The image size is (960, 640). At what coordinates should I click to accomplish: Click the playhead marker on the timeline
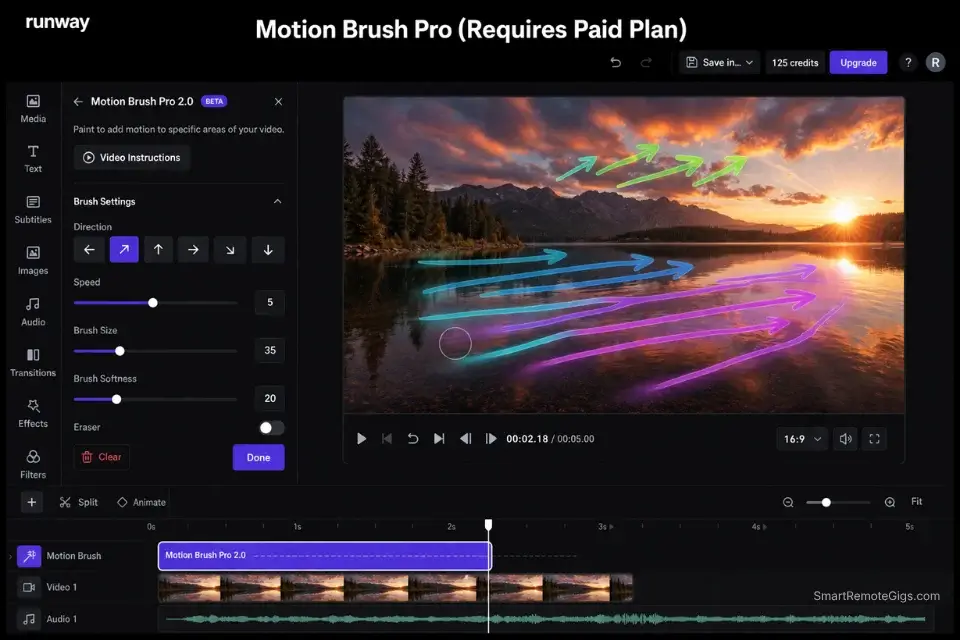[x=488, y=524]
